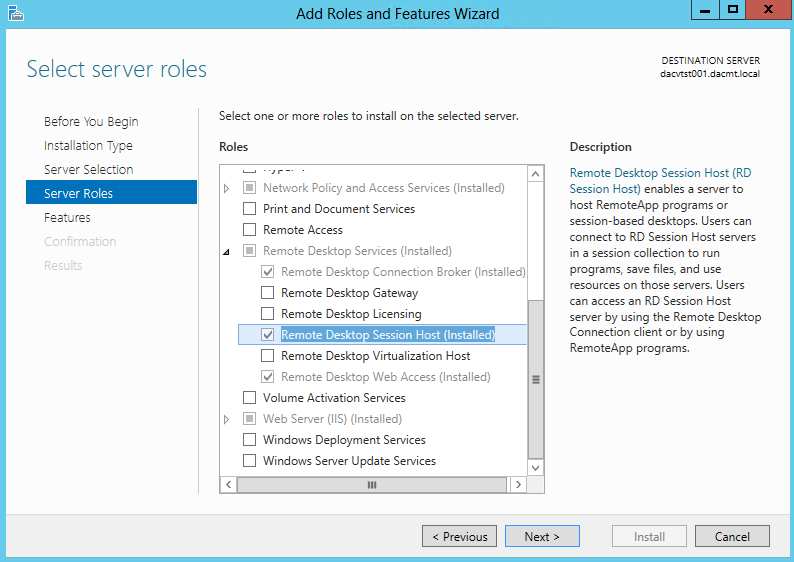The height and width of the screenshot is (562, 794).
Task: Click the horizontal scroll right arrow
Action: click(x=518, y=485)
